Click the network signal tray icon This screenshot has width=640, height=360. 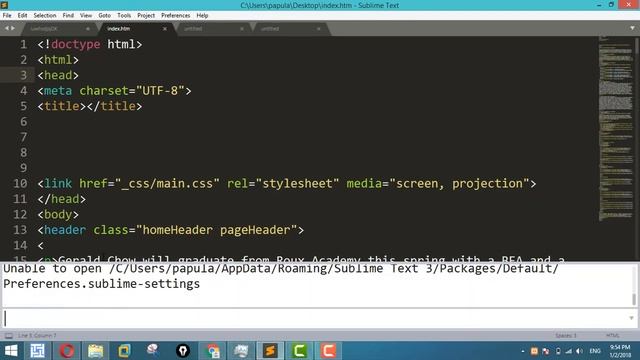tap(569, 351)
